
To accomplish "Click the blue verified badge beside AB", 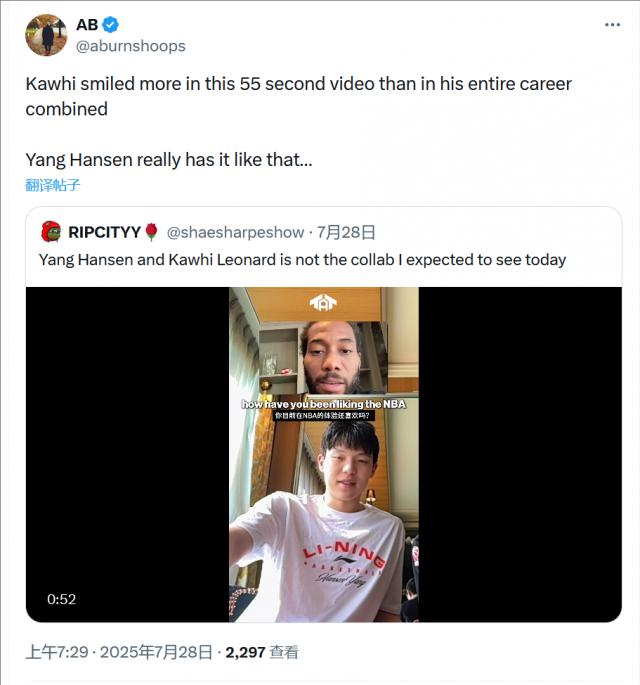I will click(x=111, y=25).
